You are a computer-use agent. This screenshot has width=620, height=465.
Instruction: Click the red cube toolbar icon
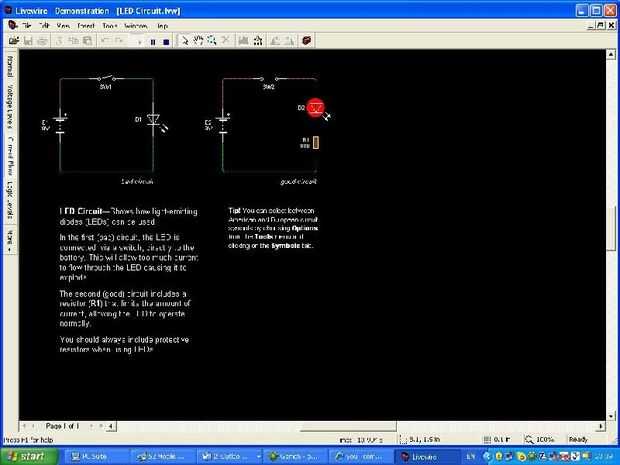pyautogui.click(x=306, y=40)
